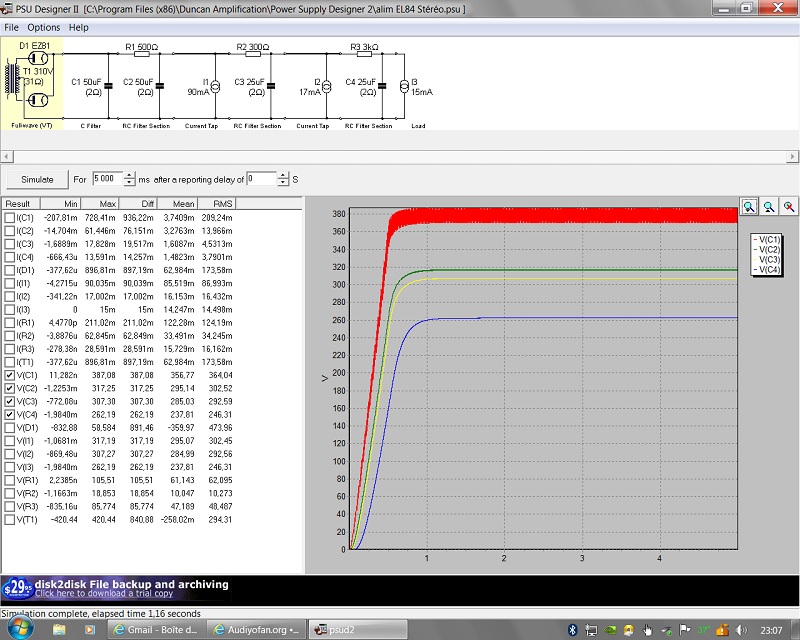The image size is (800, 640).
Task: Uncheck the V(C2) result checkbox
Action: (x=9, y=388)
